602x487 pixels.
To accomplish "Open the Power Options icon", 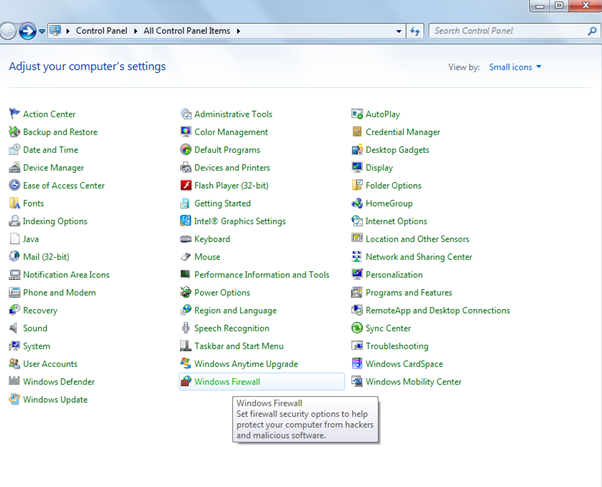I will click(186, 292).
